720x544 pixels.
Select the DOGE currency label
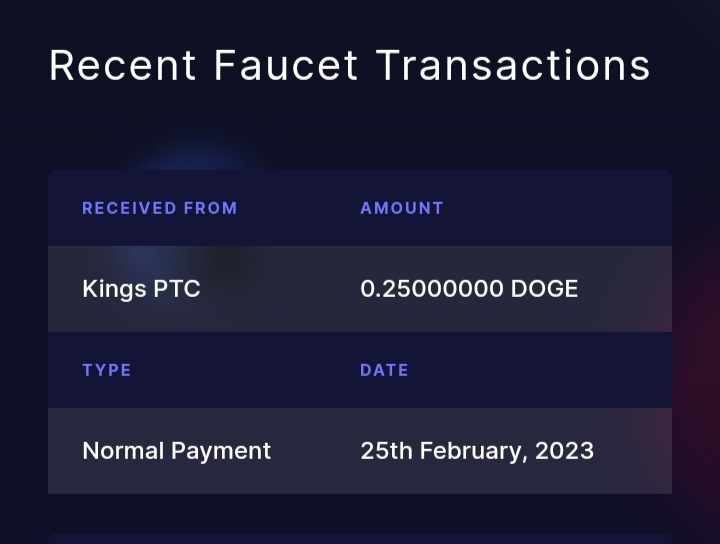(544, 289)
